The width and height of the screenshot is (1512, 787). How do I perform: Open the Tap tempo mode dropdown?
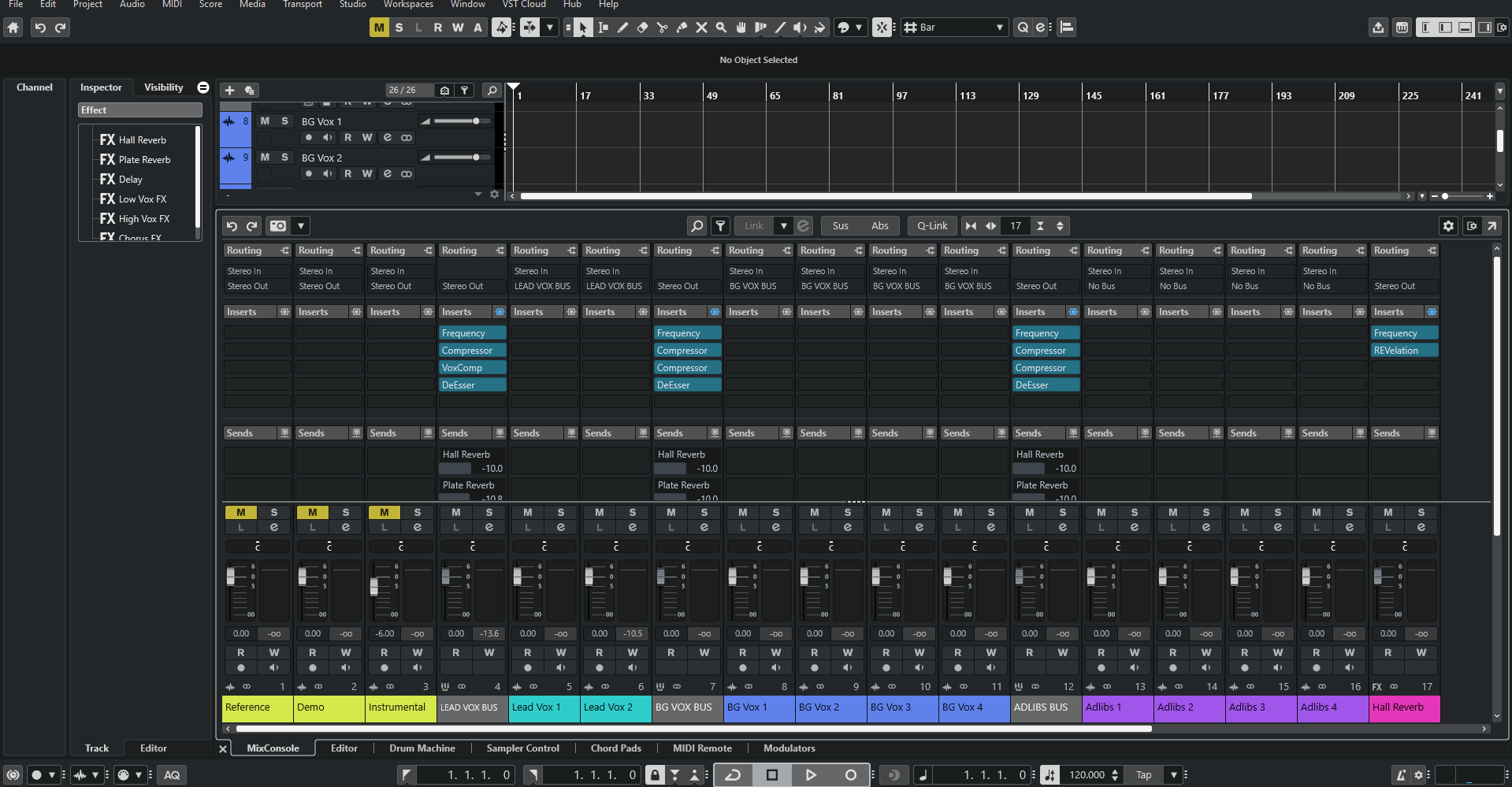point(1173,774)
